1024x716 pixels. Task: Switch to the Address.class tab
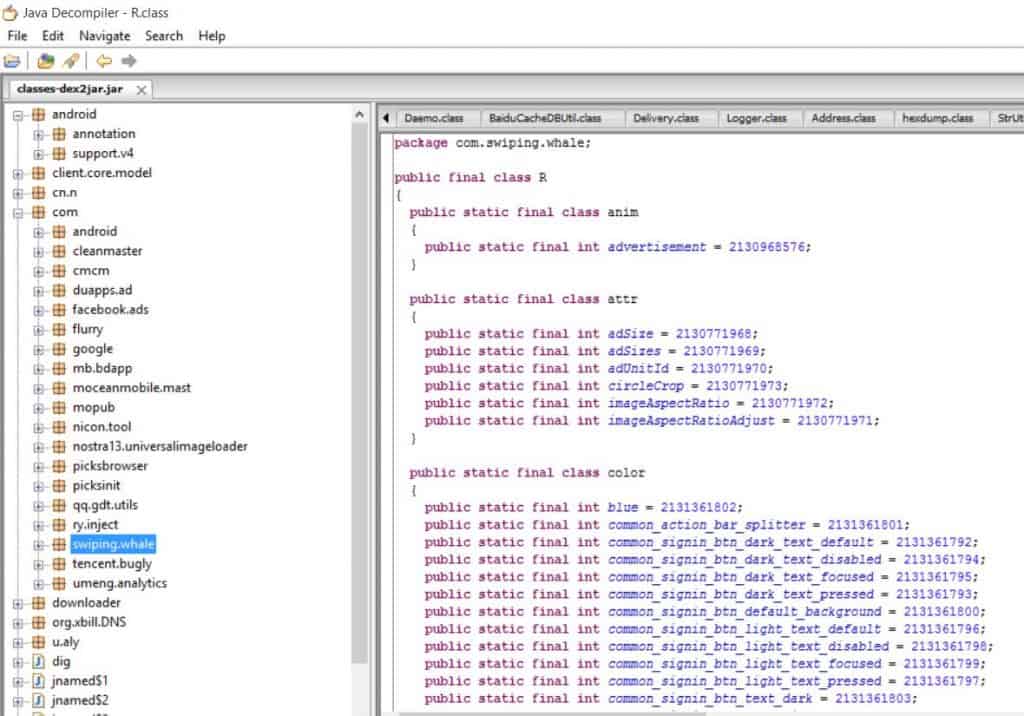[x=843, y=118]
